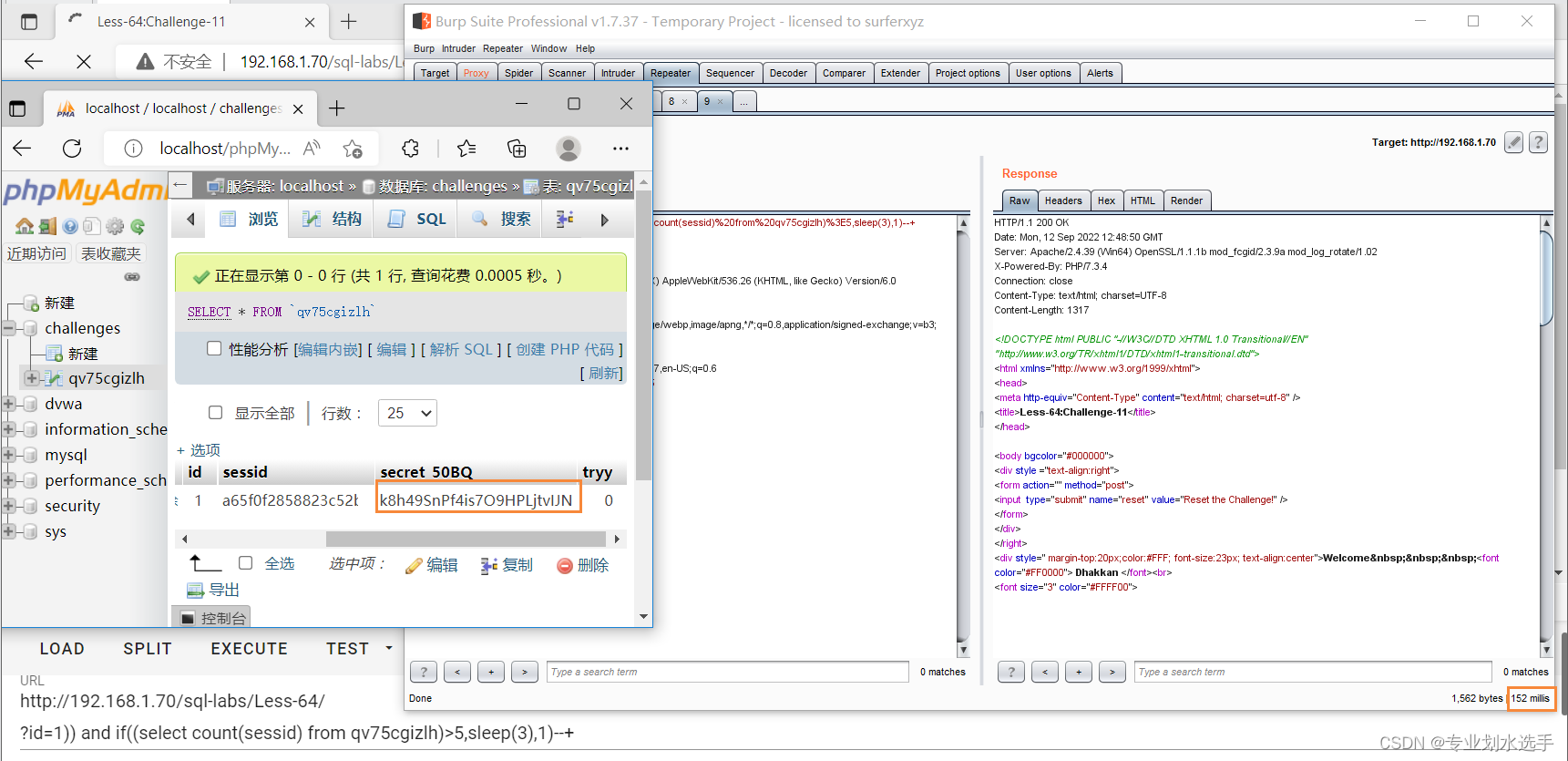Click Burp response search term field
The width and height of the screenshot is (1568, 761).
click(x=1312, y=672)
